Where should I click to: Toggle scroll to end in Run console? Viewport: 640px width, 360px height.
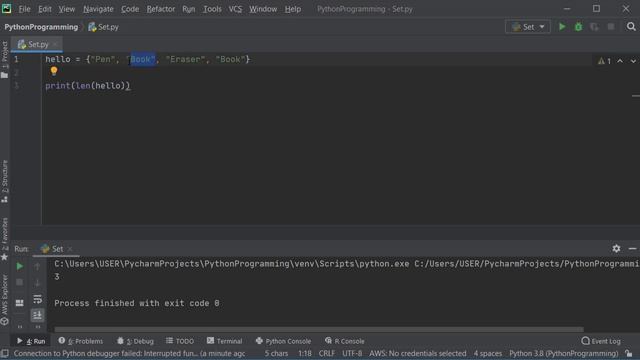[x=37, y=315]
